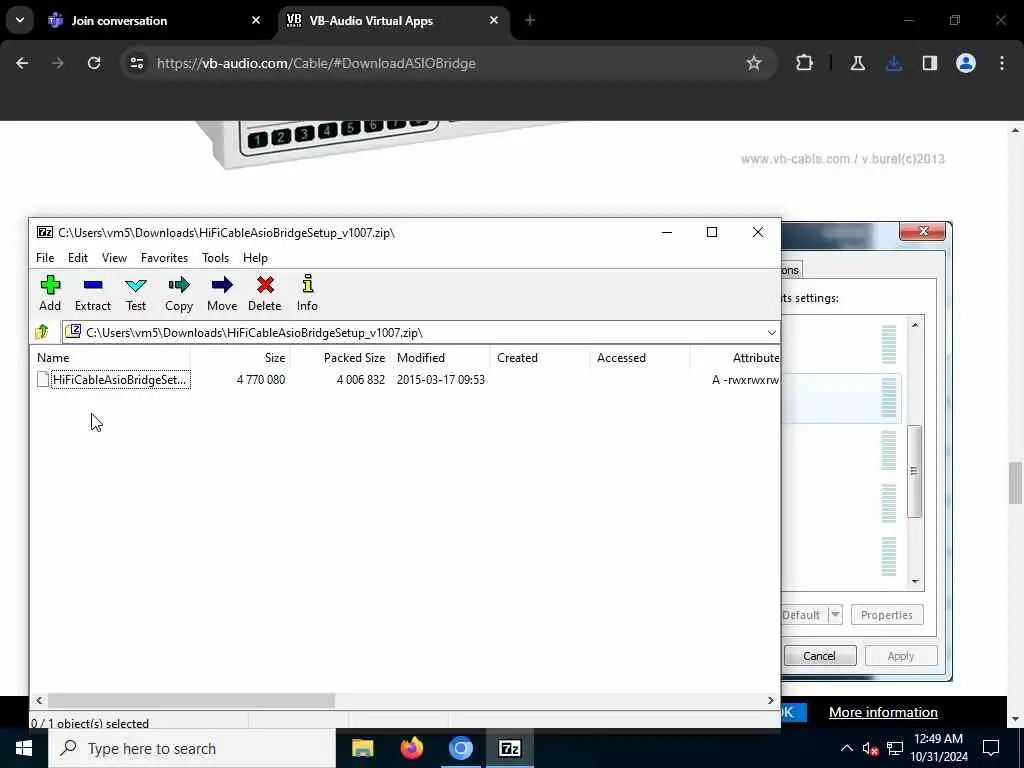Click the dialog's scroll-up arrow
This screenshot has width=1024, height=768.
(x=915, y=325)
